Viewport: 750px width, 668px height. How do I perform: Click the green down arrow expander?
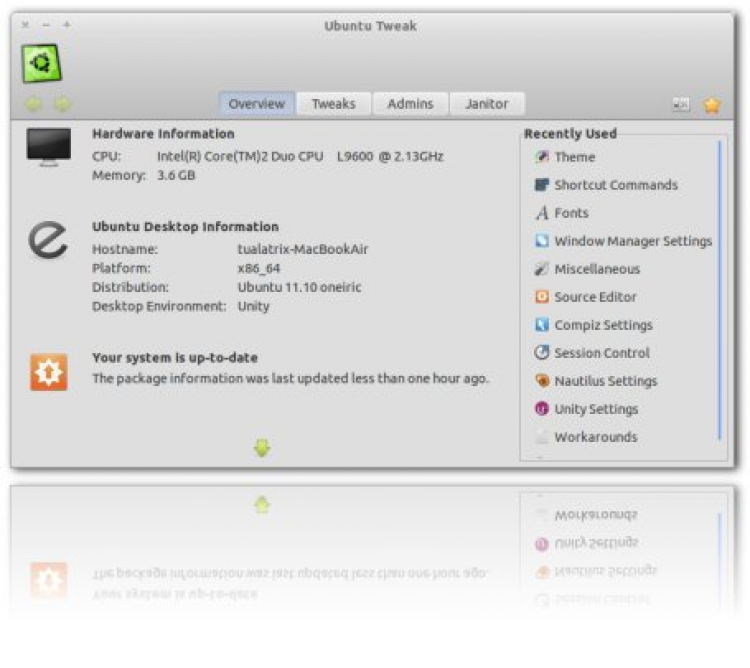click(262, 448)
